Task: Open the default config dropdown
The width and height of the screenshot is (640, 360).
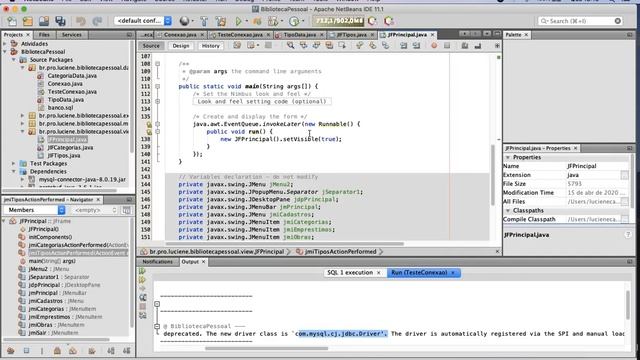Action: [143, 20]
